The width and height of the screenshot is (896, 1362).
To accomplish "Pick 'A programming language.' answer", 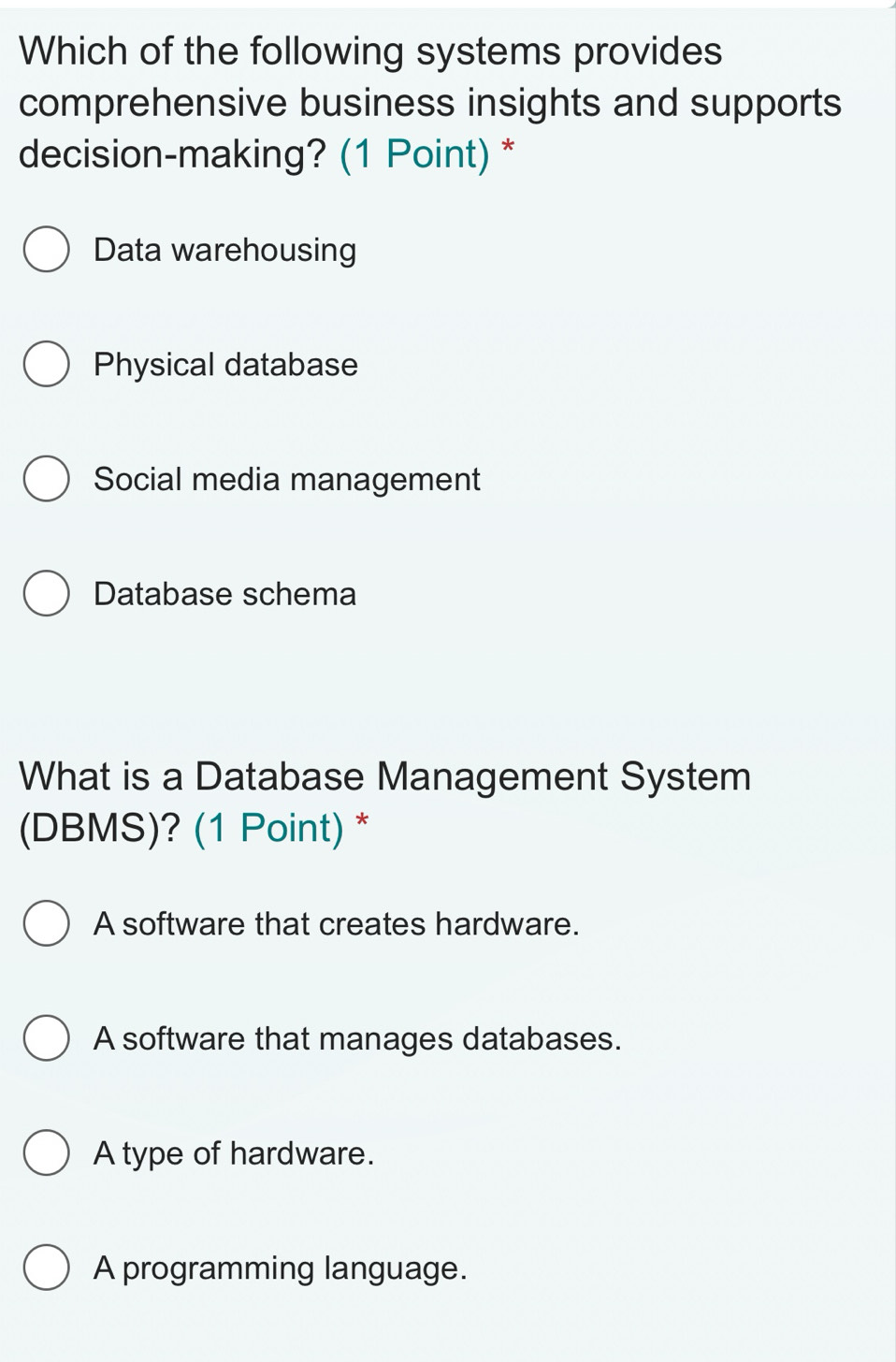I will (x=45, y=1268).
